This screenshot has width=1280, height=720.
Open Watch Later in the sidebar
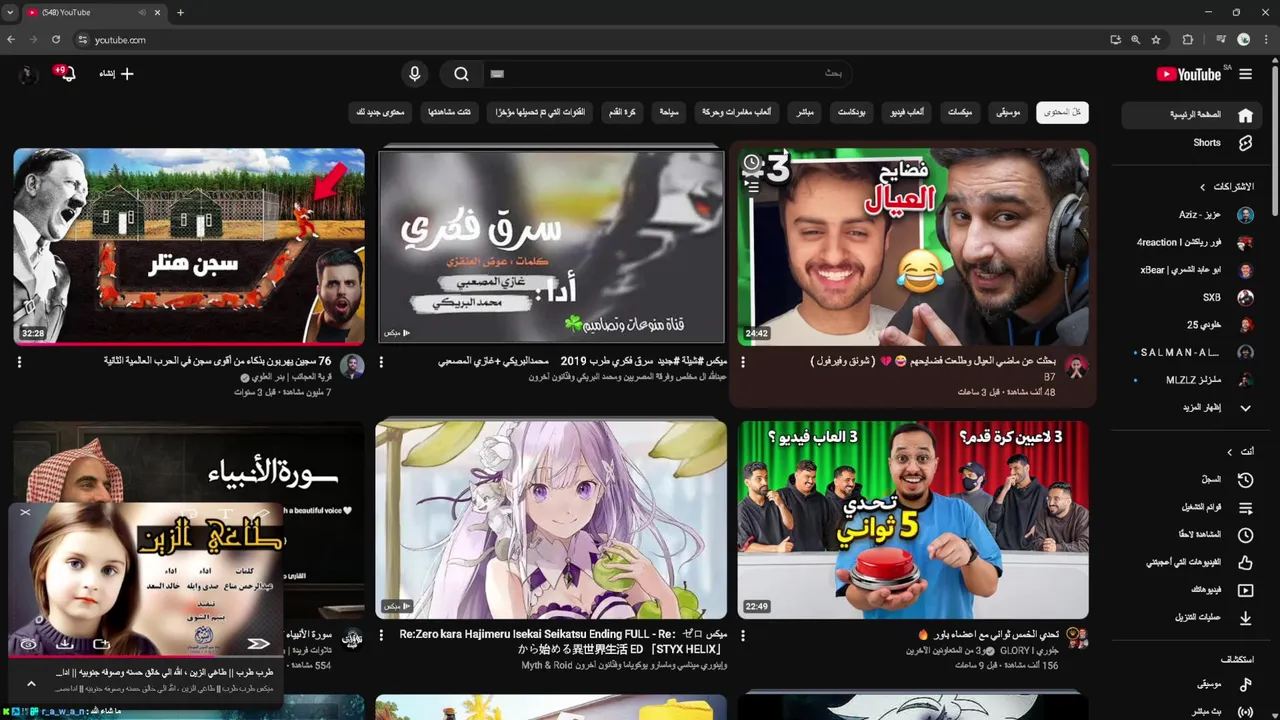(1190, 535)
